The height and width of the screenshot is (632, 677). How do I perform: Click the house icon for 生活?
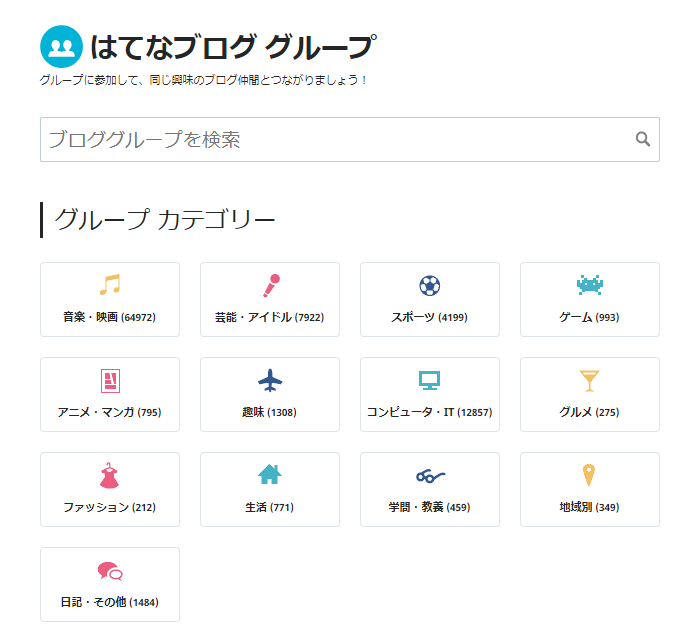pyautogui.click(x=269, y=474)
